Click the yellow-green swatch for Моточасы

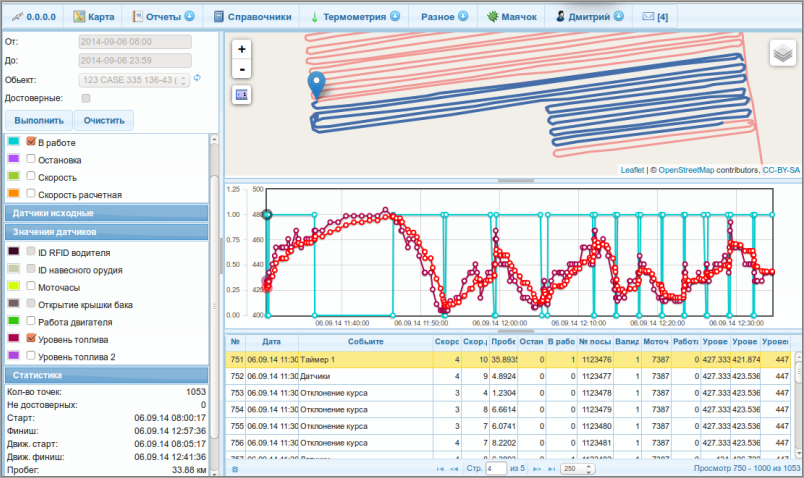click(x=14, y=286)
